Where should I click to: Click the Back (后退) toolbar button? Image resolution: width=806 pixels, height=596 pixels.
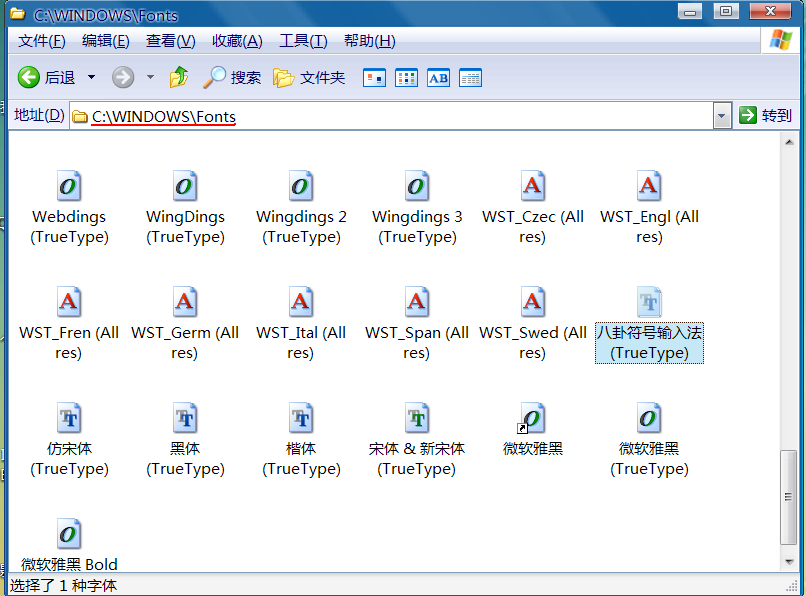[x=46, y=77]
